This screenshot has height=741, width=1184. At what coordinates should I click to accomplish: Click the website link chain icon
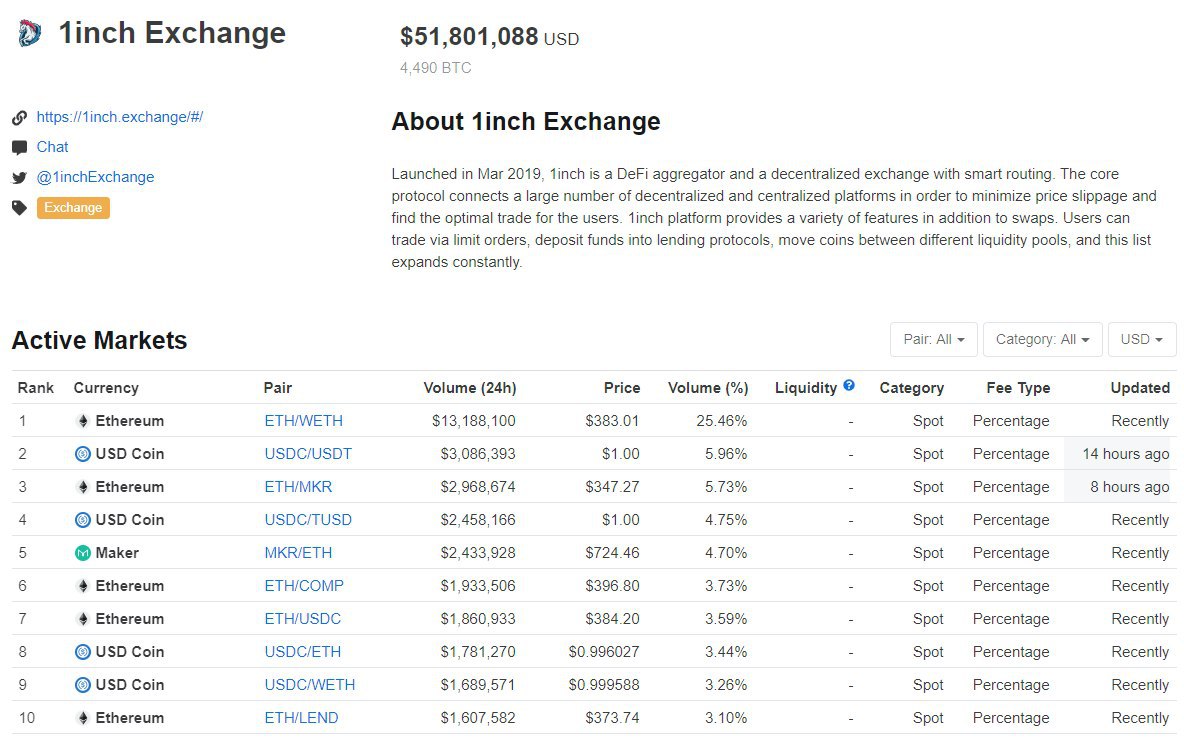[x=20, y=118]
